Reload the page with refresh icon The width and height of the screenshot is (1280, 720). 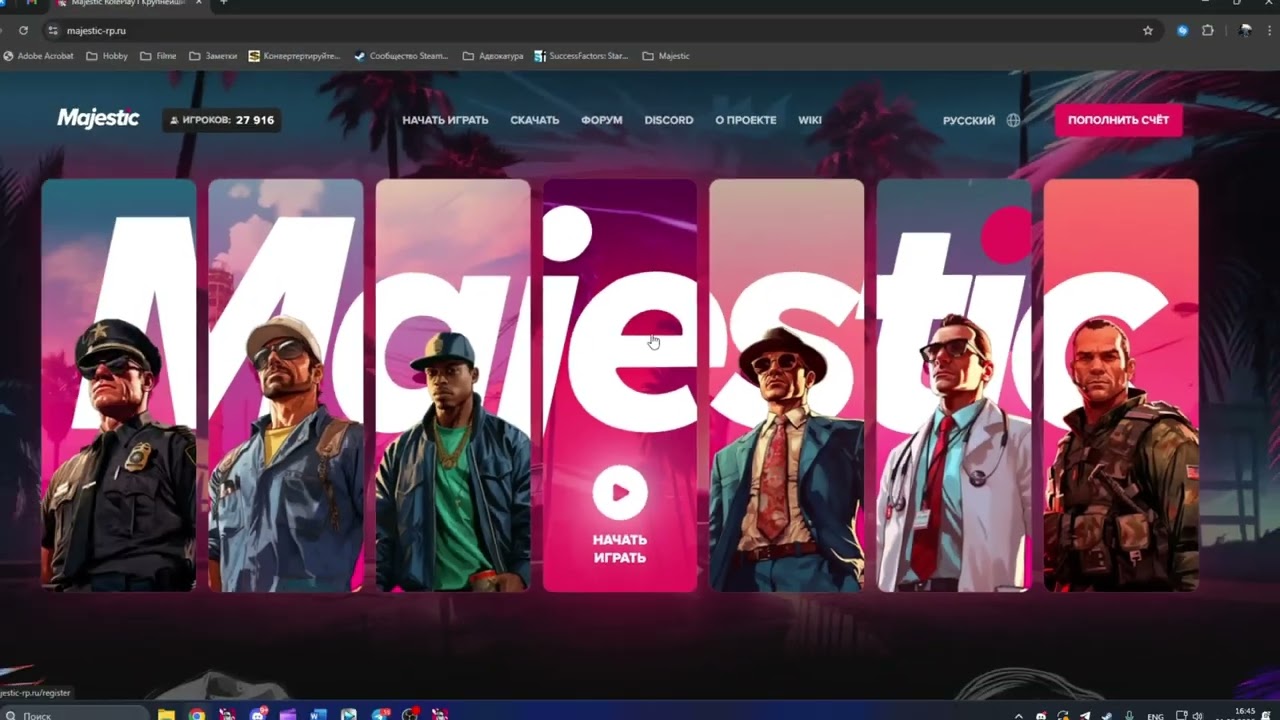click(x=23, y=31)
